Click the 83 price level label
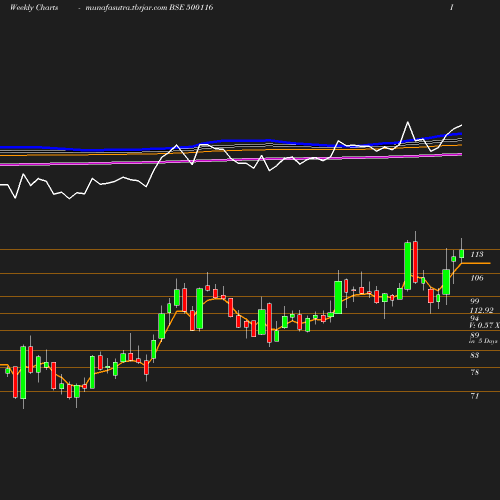 pos(475,355)
